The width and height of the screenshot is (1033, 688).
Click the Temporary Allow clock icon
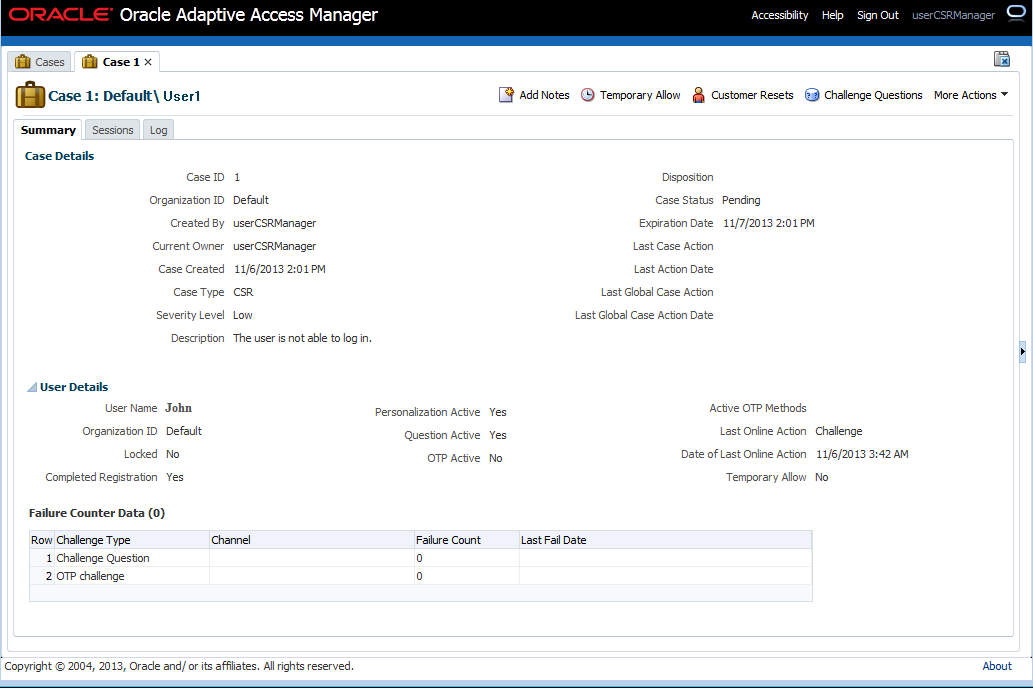(x=587, y=95)
